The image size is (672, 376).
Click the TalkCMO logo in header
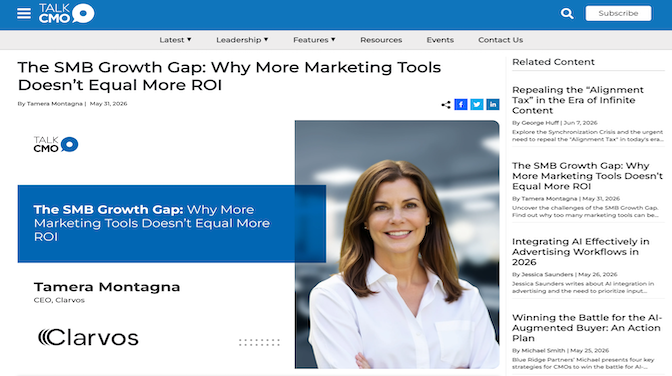[66, 13]
